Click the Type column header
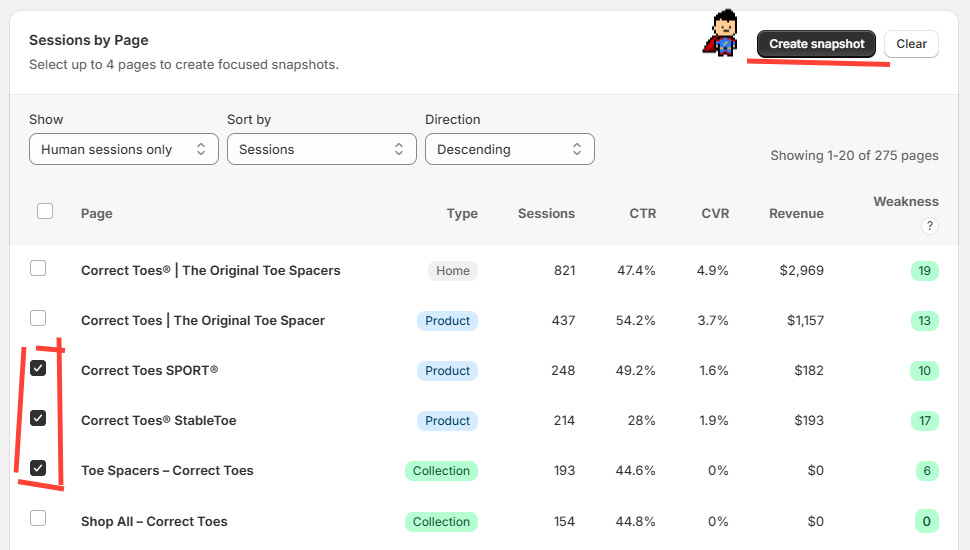Viewport: 970px width, 550px height. click(x=462, y=213)
